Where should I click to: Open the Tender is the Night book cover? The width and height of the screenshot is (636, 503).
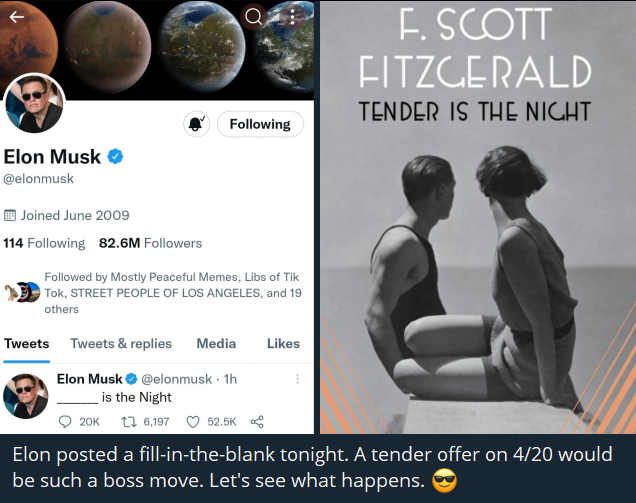tap(477, 217)
